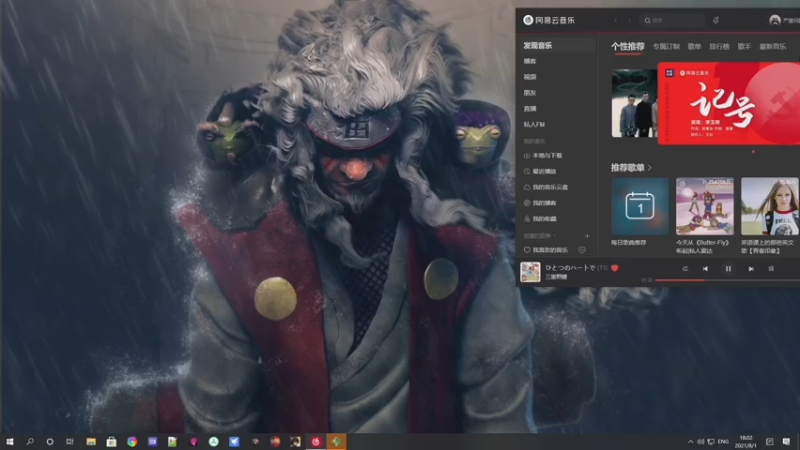This screenshot has width=800, height=450.
Task: Open File Explorer from the taskbar
Action: point(91,441)
